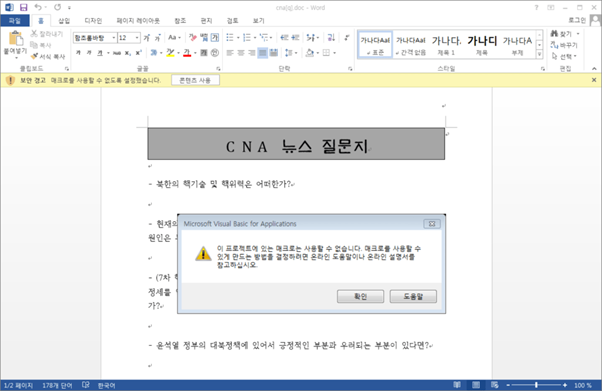Apply red font color

point(187,53)
